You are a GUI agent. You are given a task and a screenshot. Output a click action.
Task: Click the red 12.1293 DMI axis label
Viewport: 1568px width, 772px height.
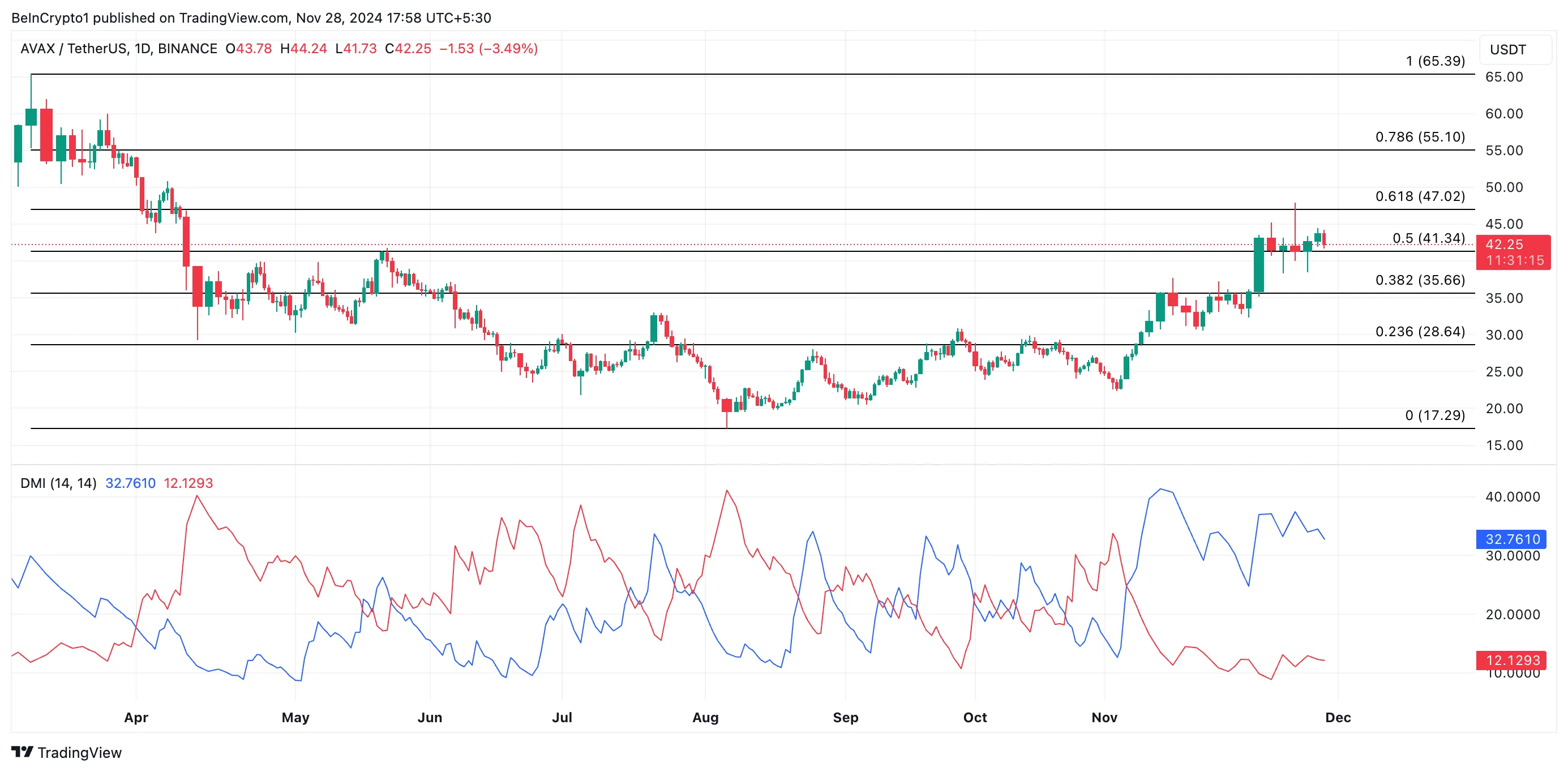click(x=1512, y=660)
